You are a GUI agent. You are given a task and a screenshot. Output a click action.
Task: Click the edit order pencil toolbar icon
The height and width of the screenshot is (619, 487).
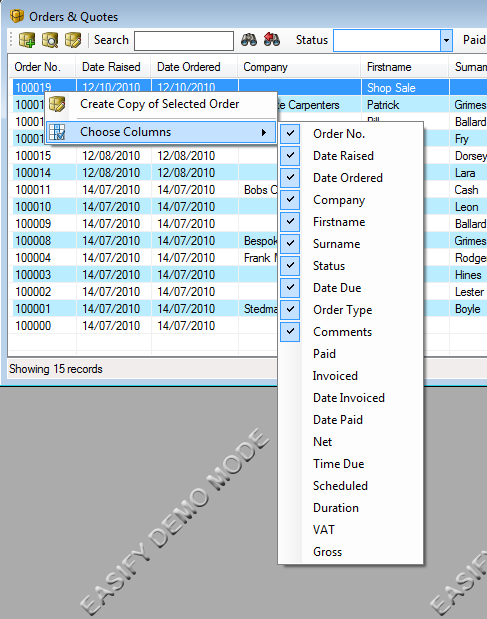tap(73, 40)
